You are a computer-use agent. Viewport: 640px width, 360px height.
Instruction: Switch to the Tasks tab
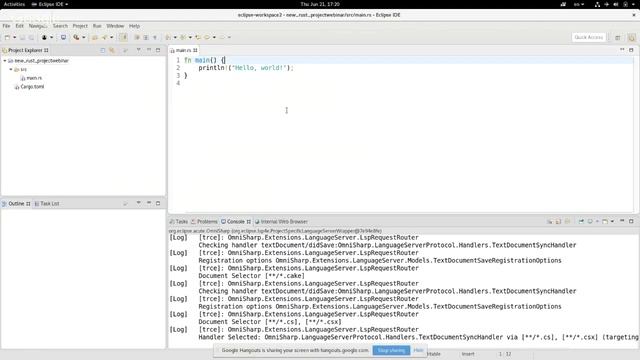tap(178, 222)
